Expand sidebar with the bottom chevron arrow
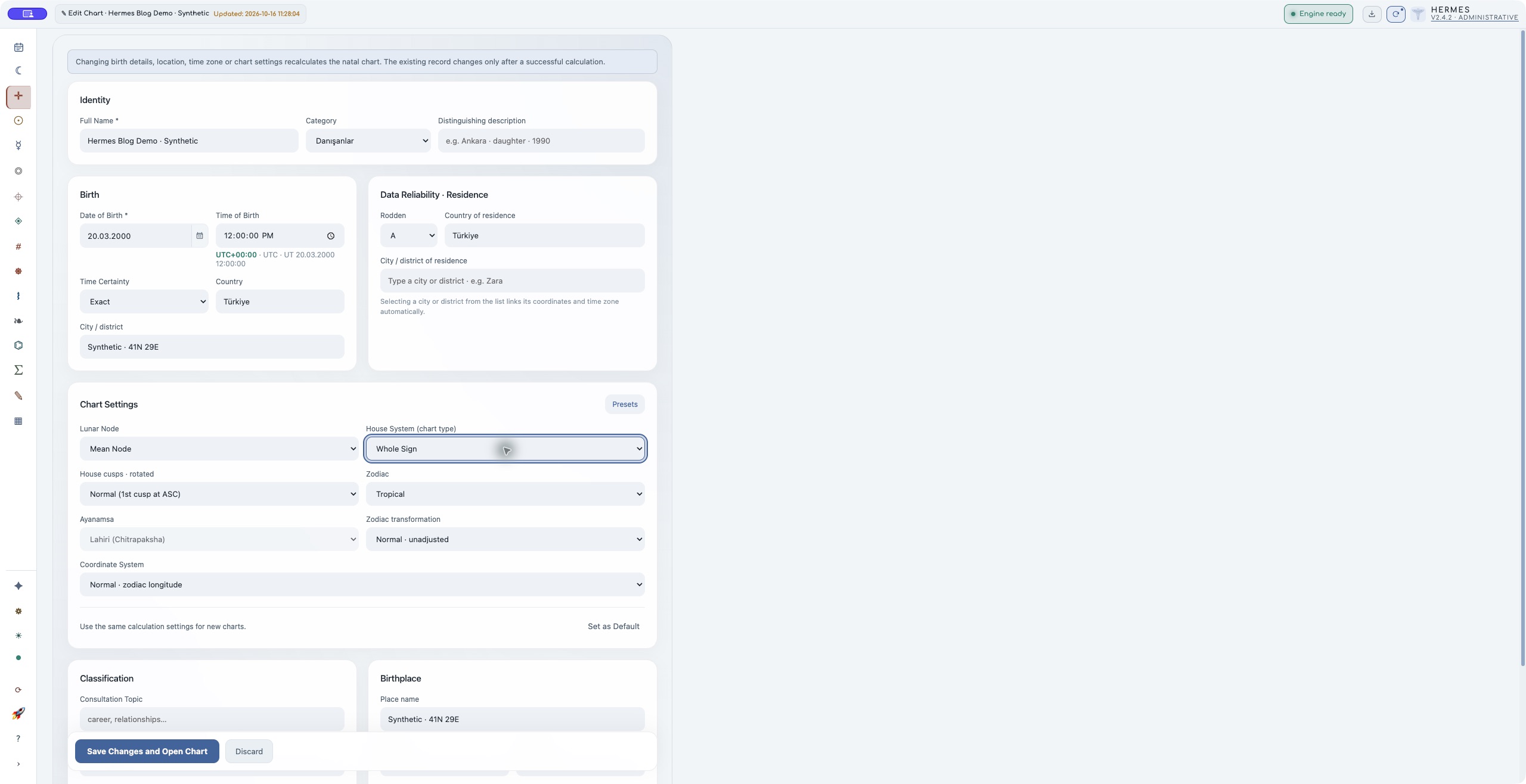 [18, 764]
